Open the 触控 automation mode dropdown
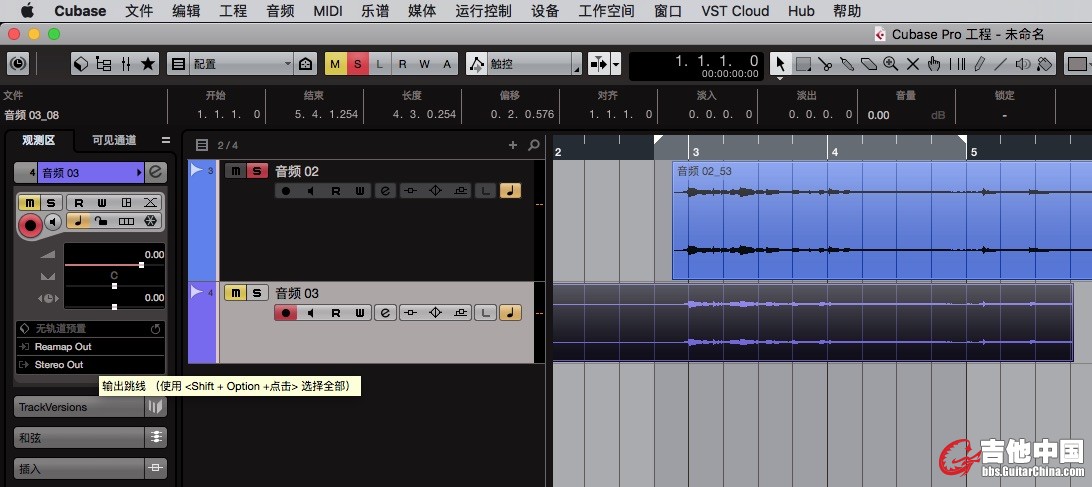Screen dimensions: 1092x487 pyautogui.click(x=534, y=64)
